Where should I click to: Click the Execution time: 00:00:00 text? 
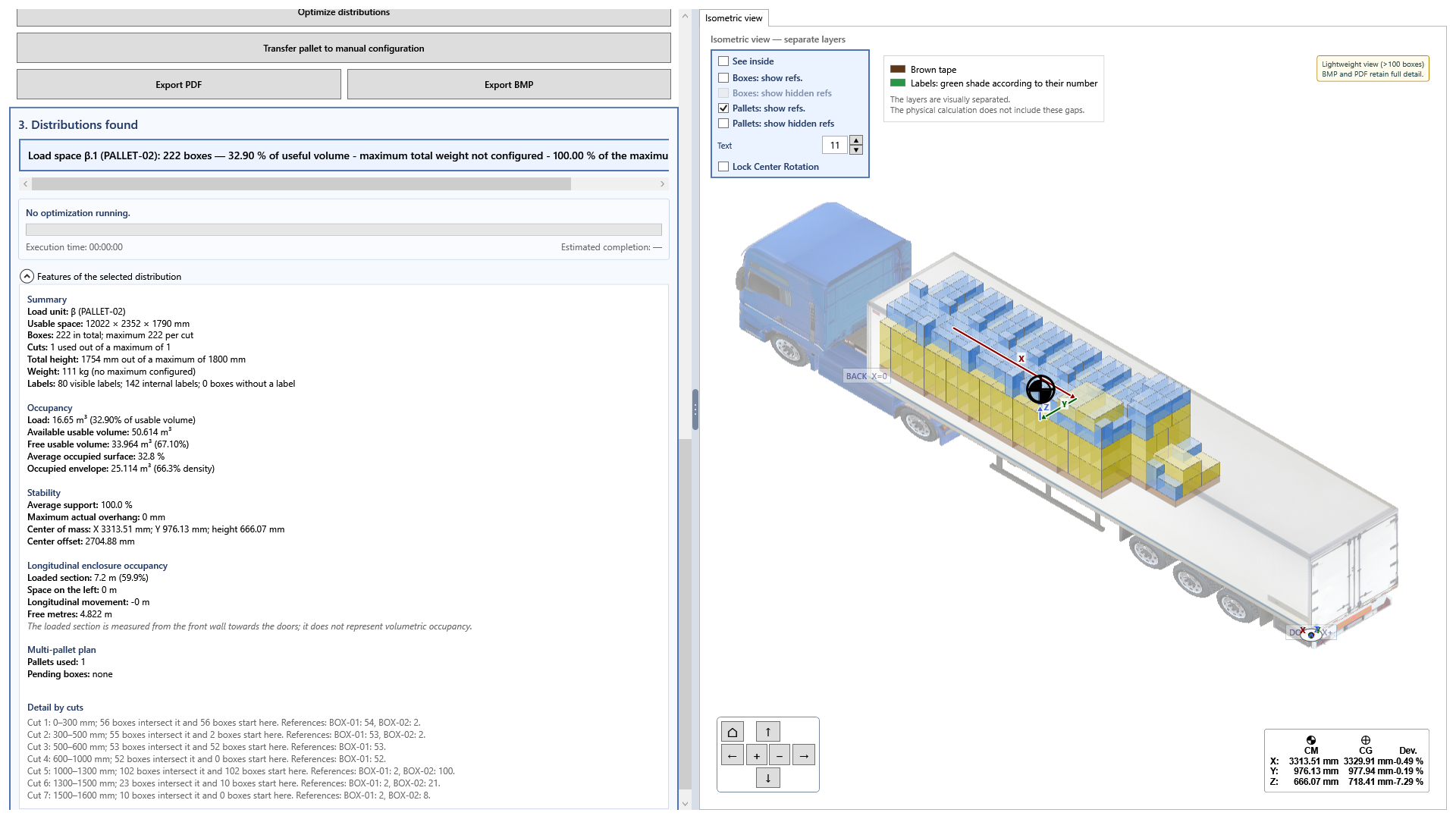tap(74, 247)
